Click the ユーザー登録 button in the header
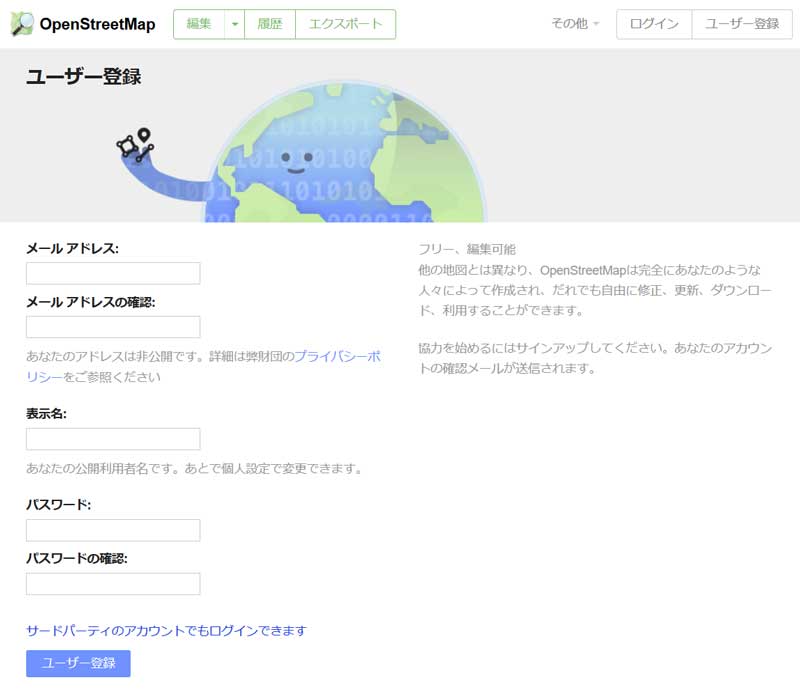The height and width of the screenshot is (695, 800). (x=745, y=23)
